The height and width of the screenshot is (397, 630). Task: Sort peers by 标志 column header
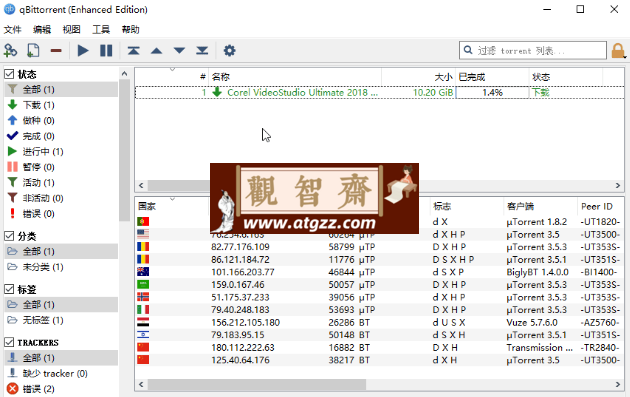[467, 206]
